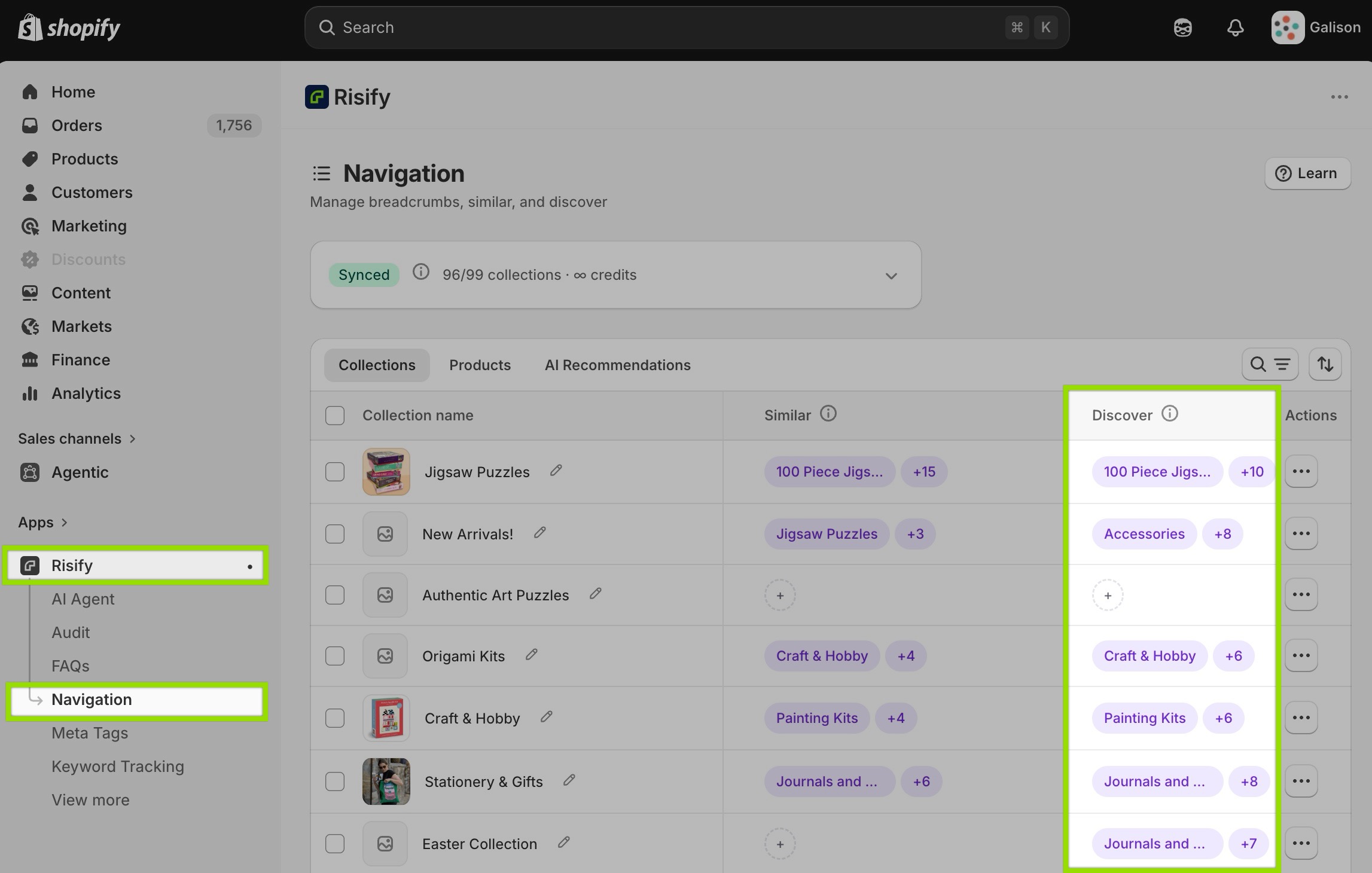1372x873 pixels.
Task: Select the Risify app in the sidebar
Action: point(136,566)
